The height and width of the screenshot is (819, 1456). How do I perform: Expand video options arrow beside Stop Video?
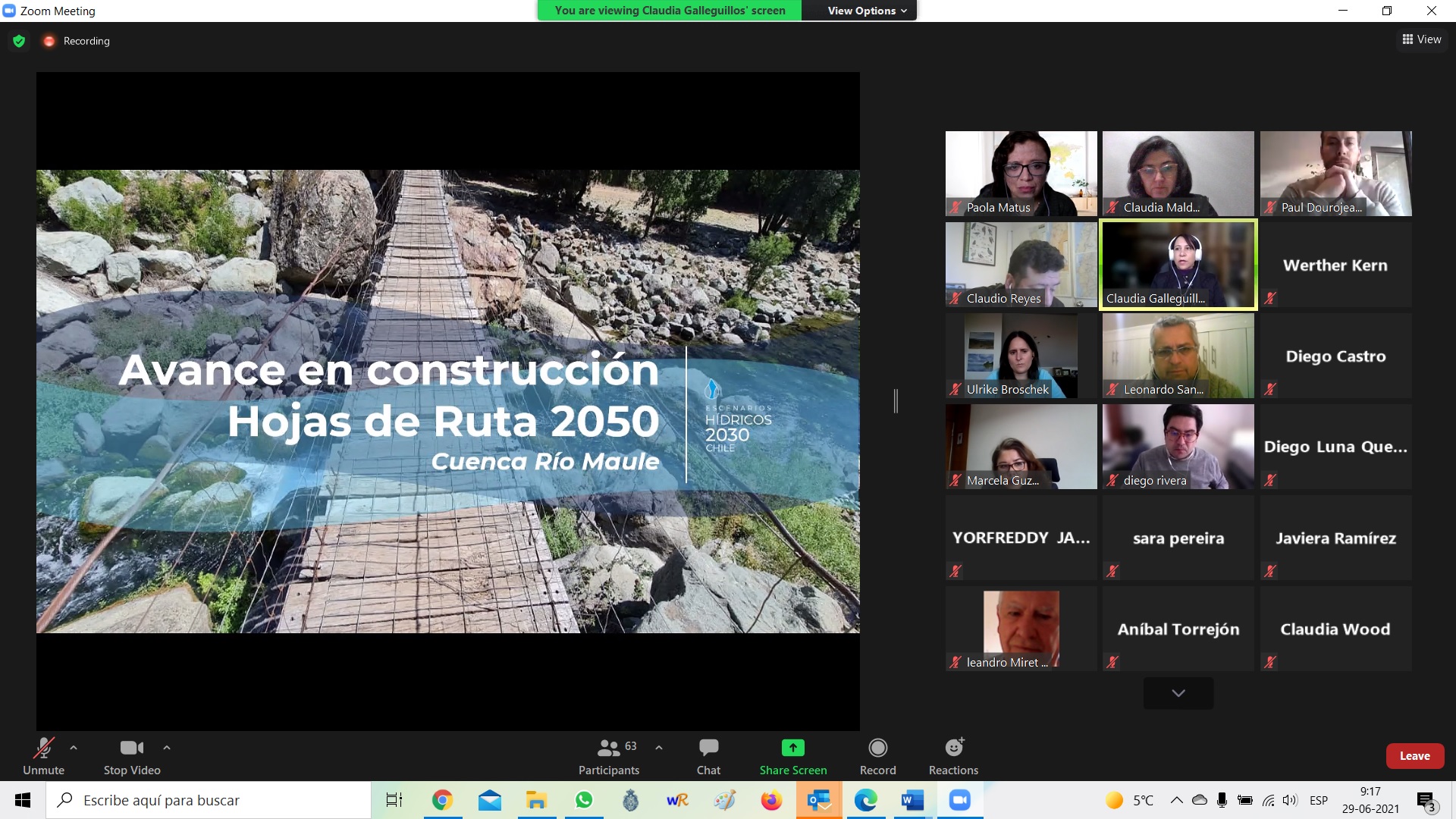167,748
